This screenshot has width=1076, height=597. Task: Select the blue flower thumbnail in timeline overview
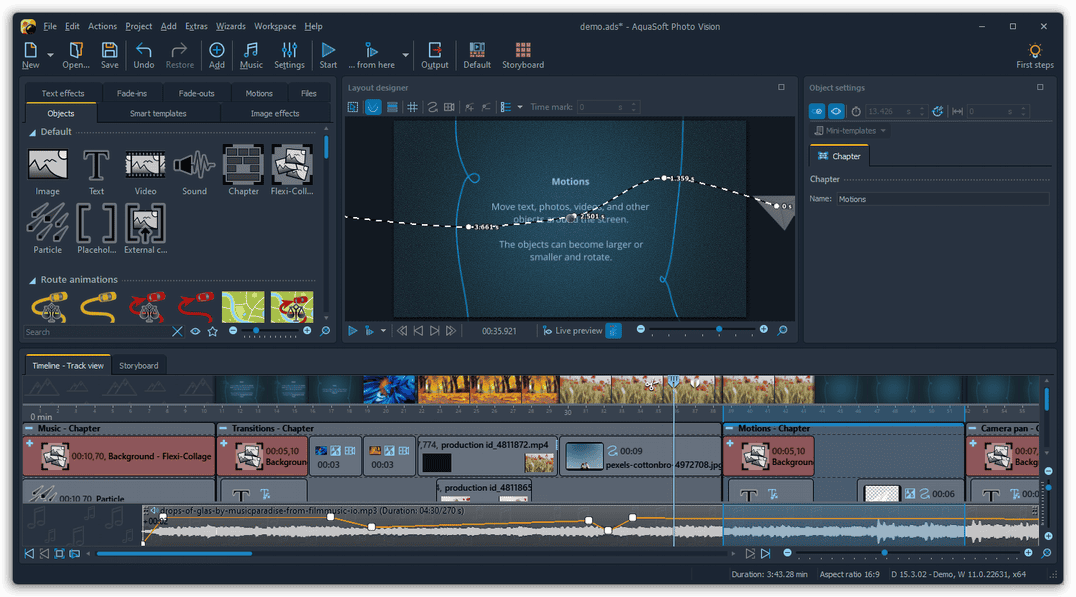pos(389,389)
